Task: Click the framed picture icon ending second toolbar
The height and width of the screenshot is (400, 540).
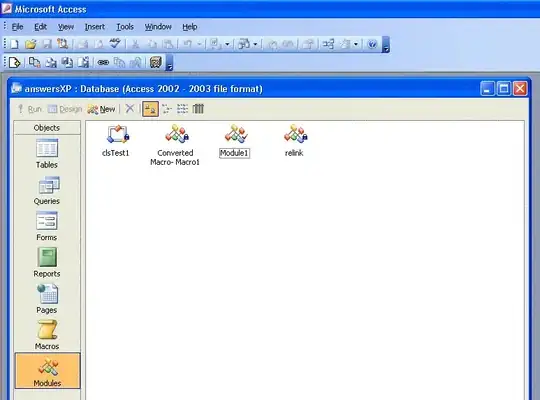Action: 156,62
